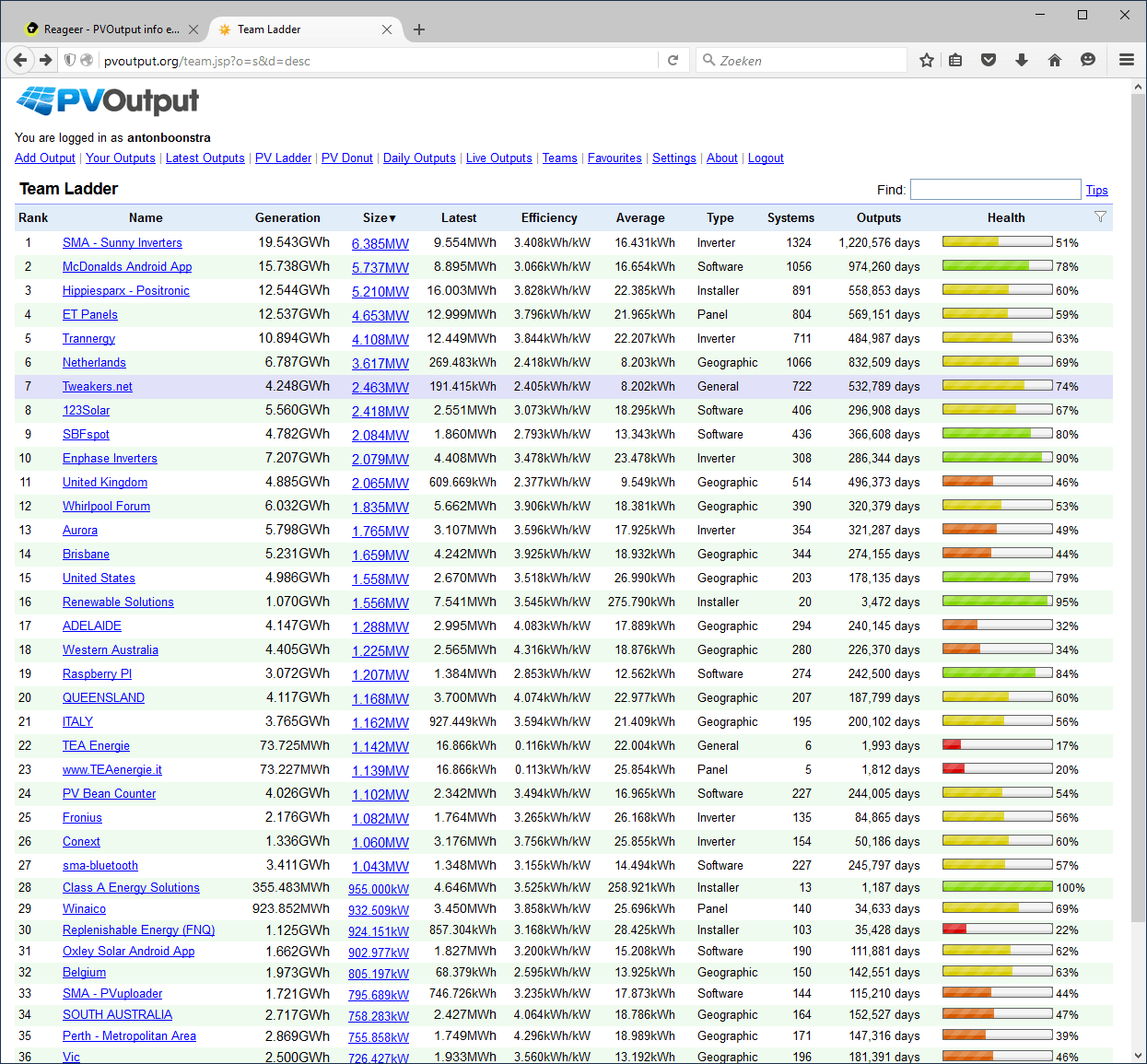The image size is (1147, 1064).
Task: Click the chat smiley icon in toolbar
Action: [1088, 60]
